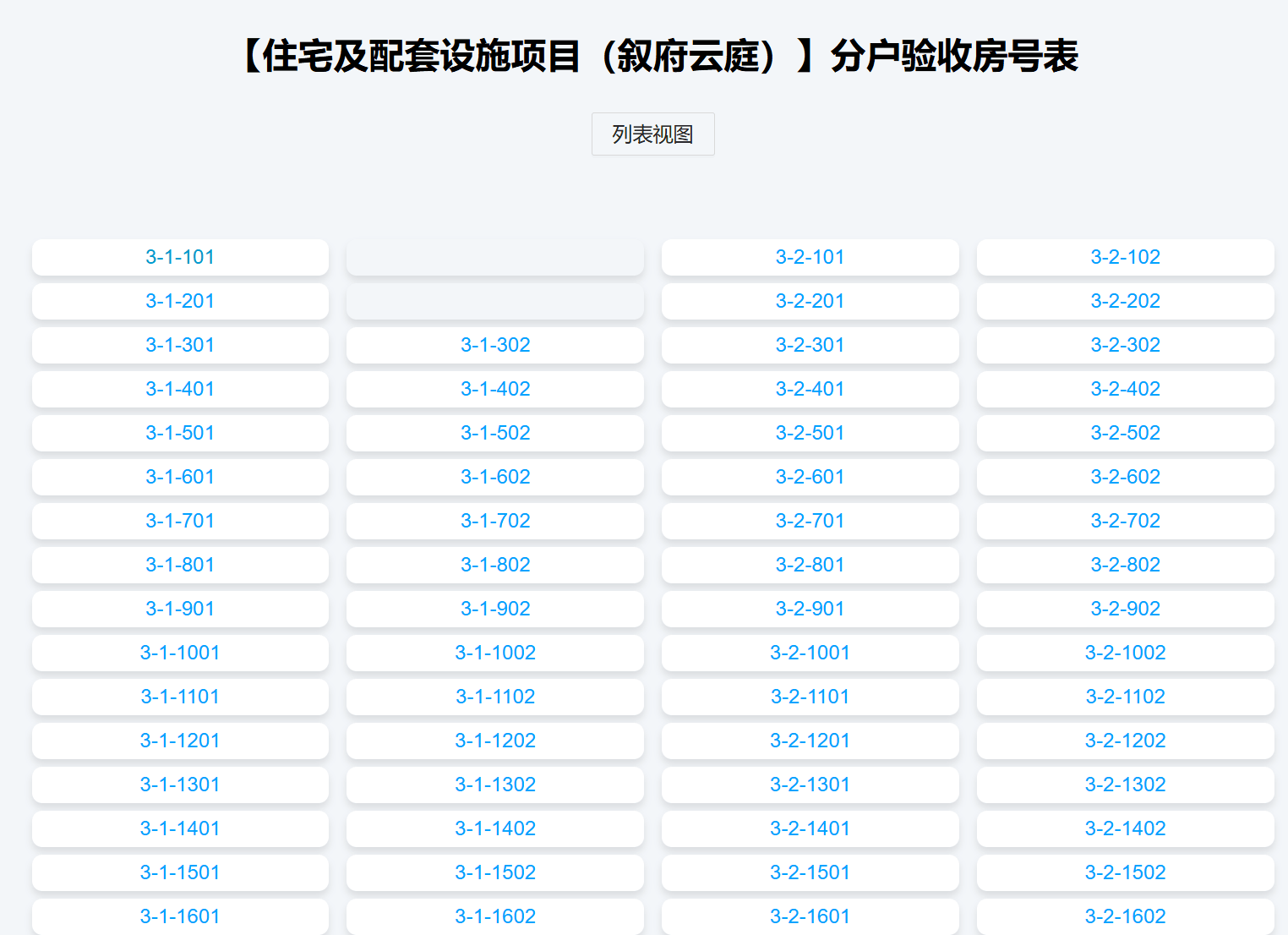Viewport: 1288px width, 935px height.
Task: Click room 3-2-1001 link
Action: 810,653
